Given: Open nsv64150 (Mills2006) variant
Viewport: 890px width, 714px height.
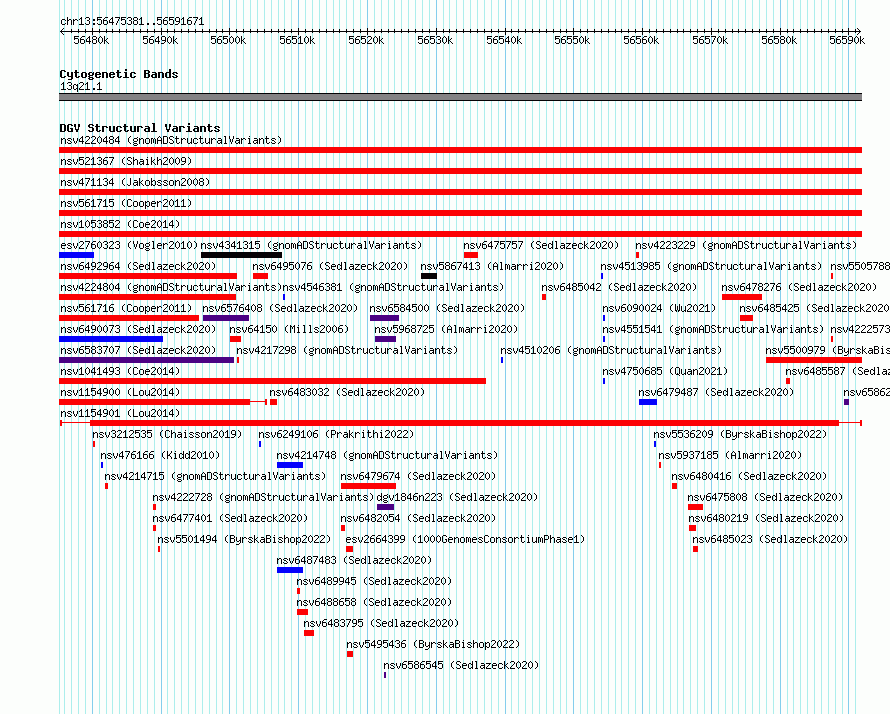Looking at the screenshot, I should click(x=289, y=329).
